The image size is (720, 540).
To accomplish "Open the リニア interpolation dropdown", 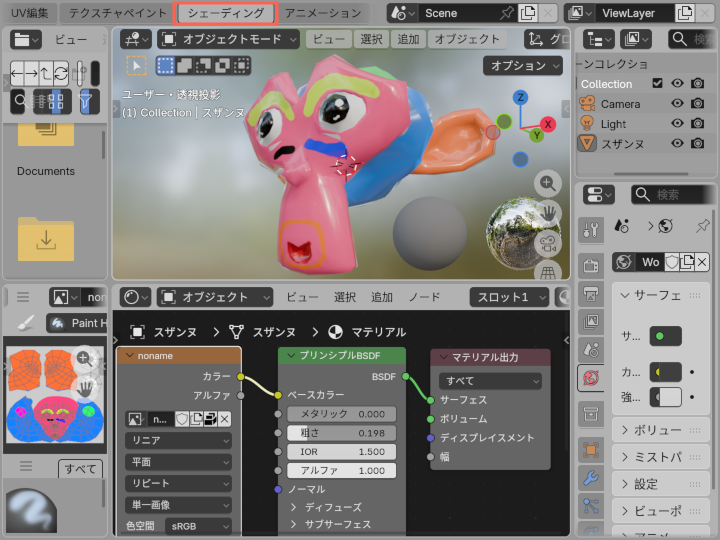I will 178,440.
